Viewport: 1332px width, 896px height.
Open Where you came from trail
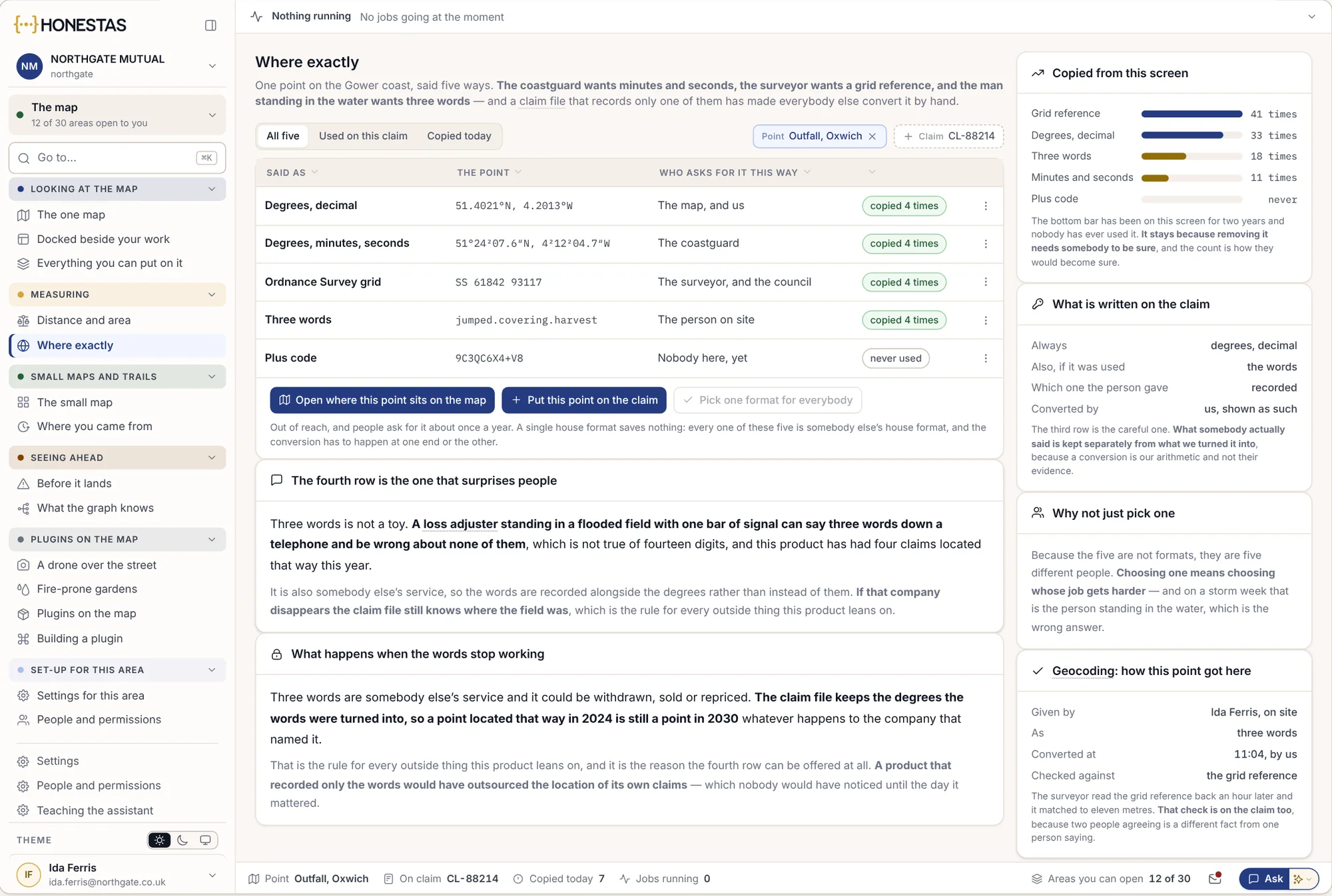(x=117, y=427)
